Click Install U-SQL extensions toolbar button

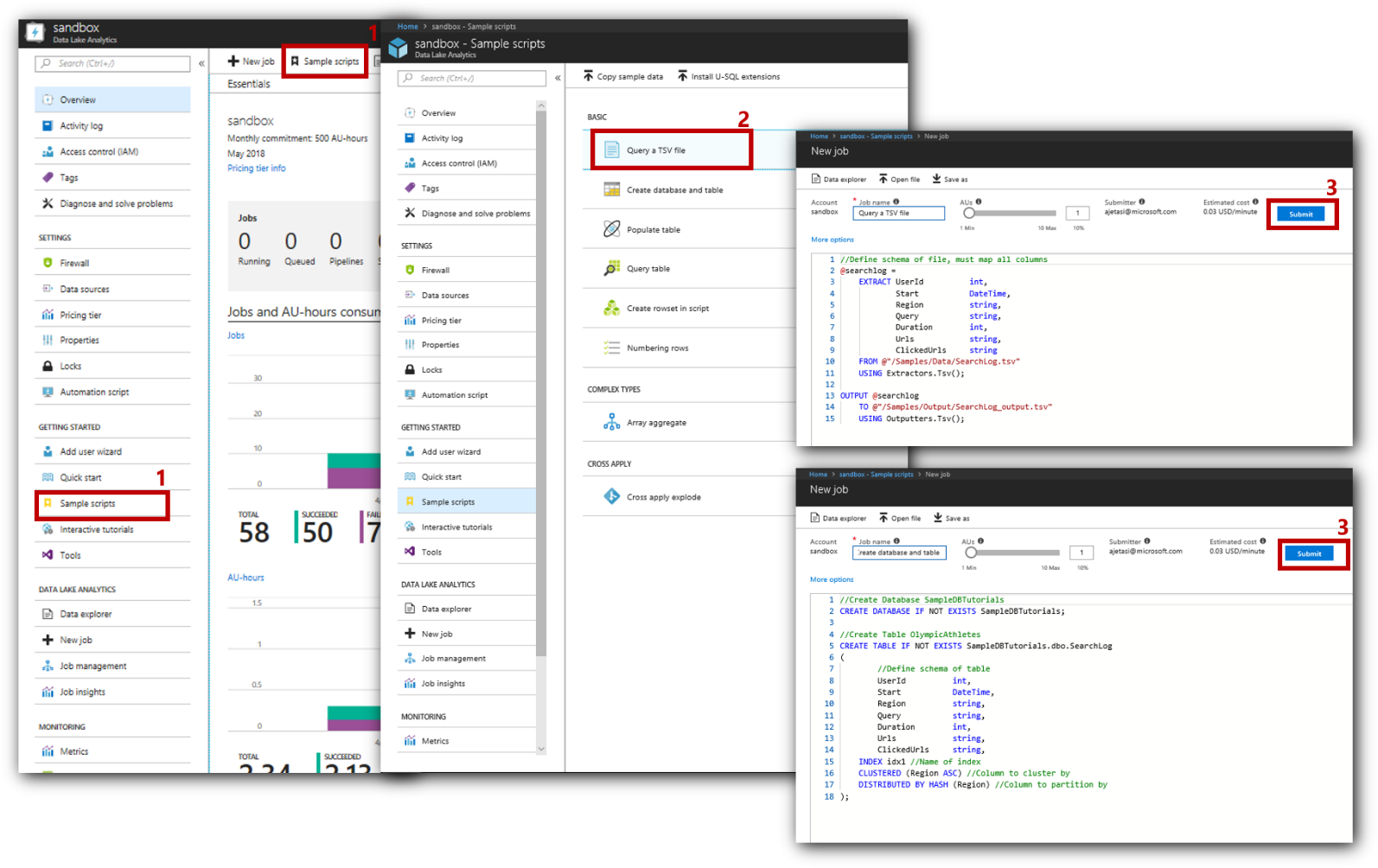[x=728, y=77]
